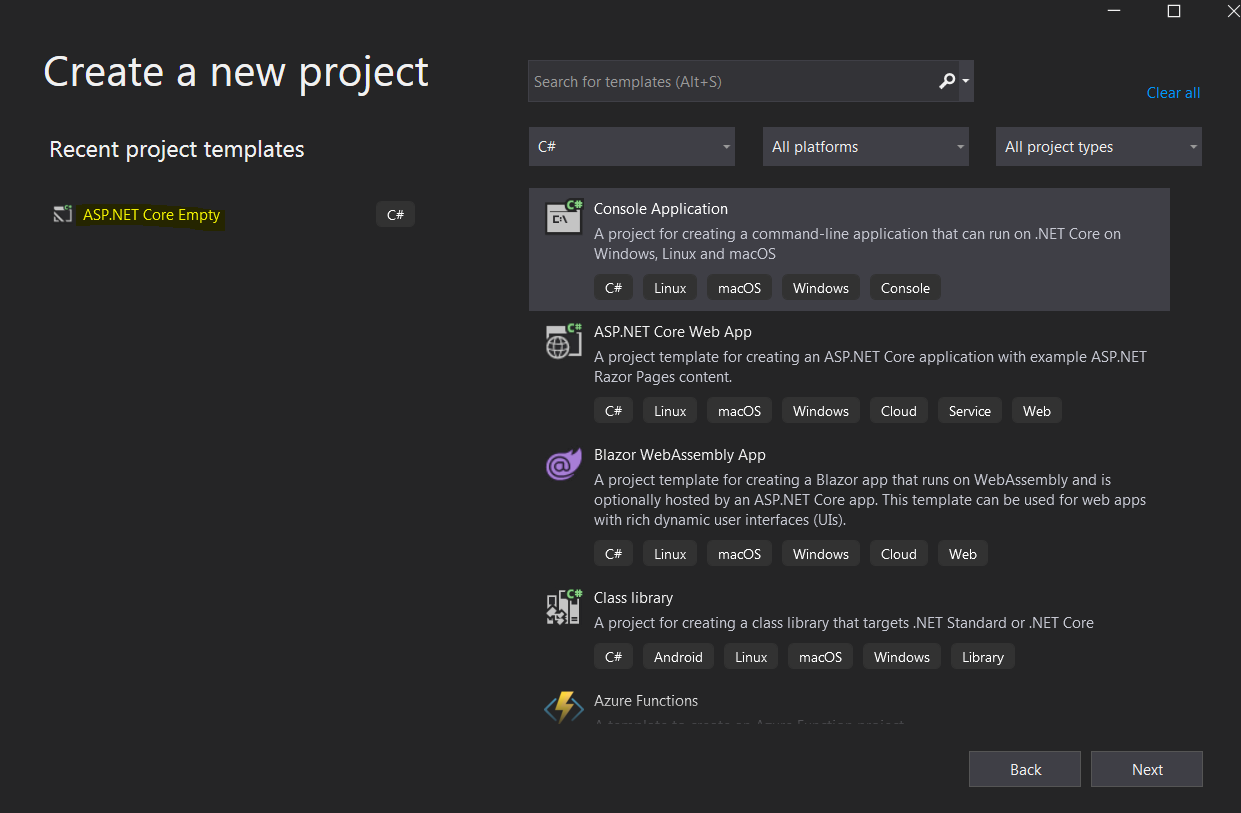Click the Web tag under ASP.NET Core Web App
The image size is (1241, 813).
[x=1037, y=411]
